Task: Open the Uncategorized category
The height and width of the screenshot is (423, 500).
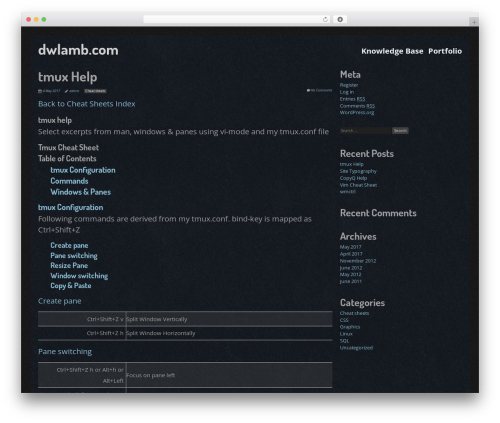Action: (x=356, y=348)
